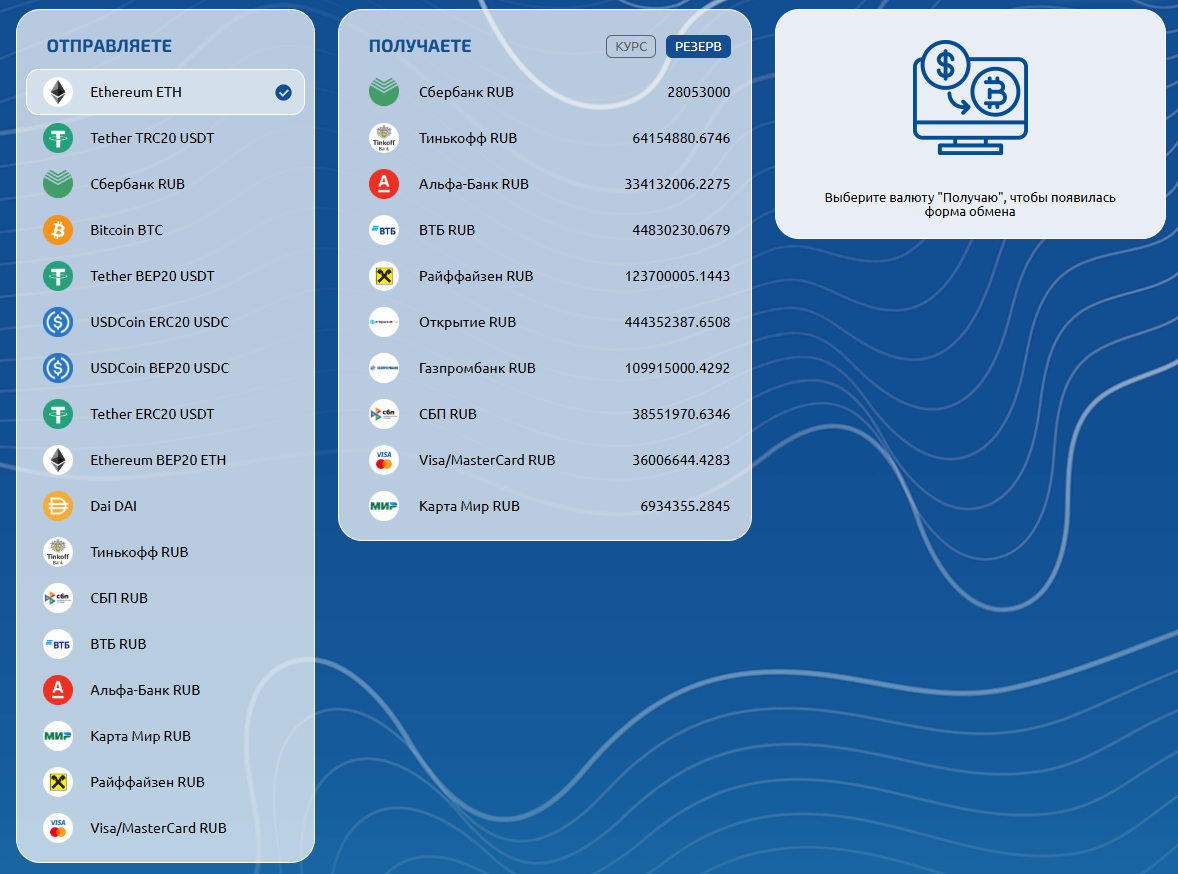Image resolution: width=1178 pixels, height=874 pixels.
Task: Switch to the КУРС tab
Action: [x=631, y=47]
